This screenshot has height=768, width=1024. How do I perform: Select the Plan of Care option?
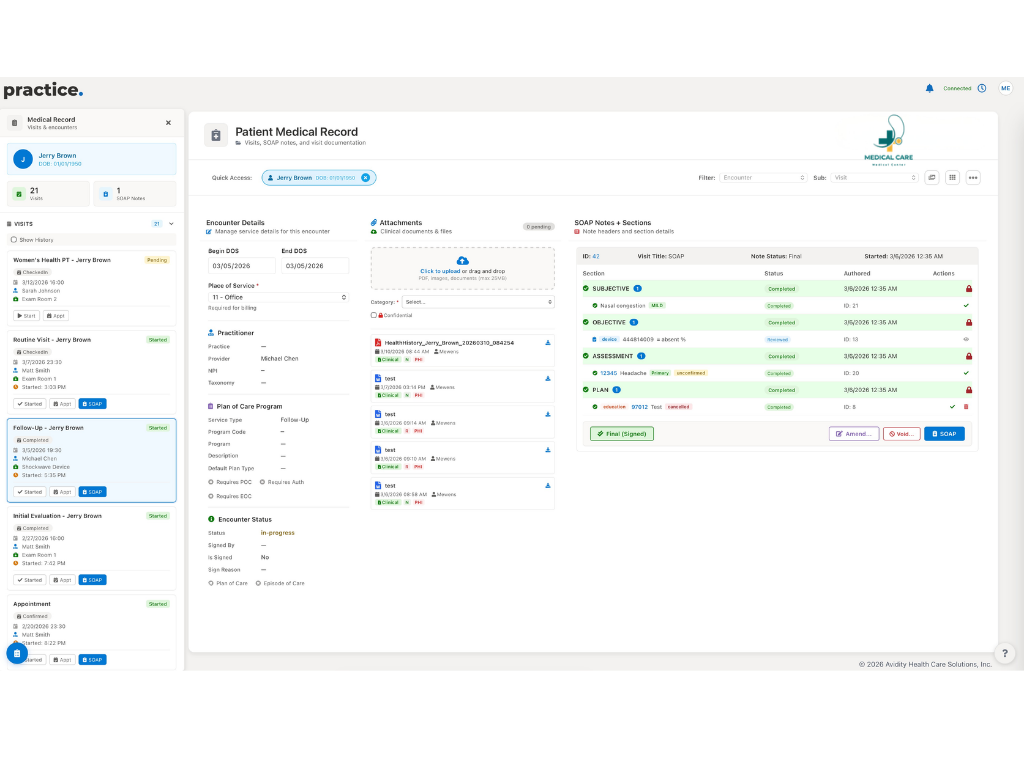coord(211,583)
